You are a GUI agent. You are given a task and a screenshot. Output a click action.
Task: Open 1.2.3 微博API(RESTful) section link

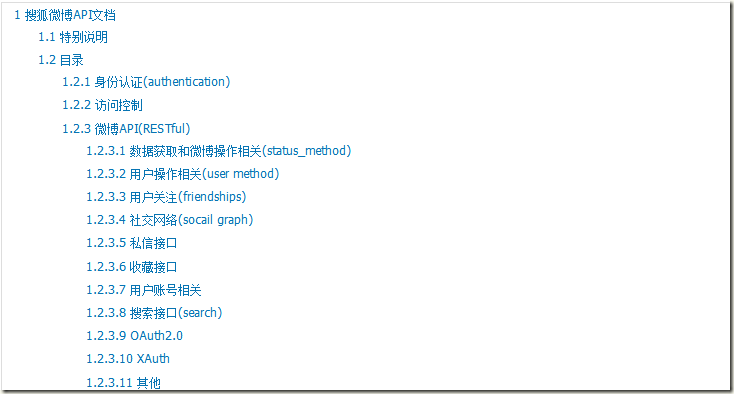click(126, 128)
